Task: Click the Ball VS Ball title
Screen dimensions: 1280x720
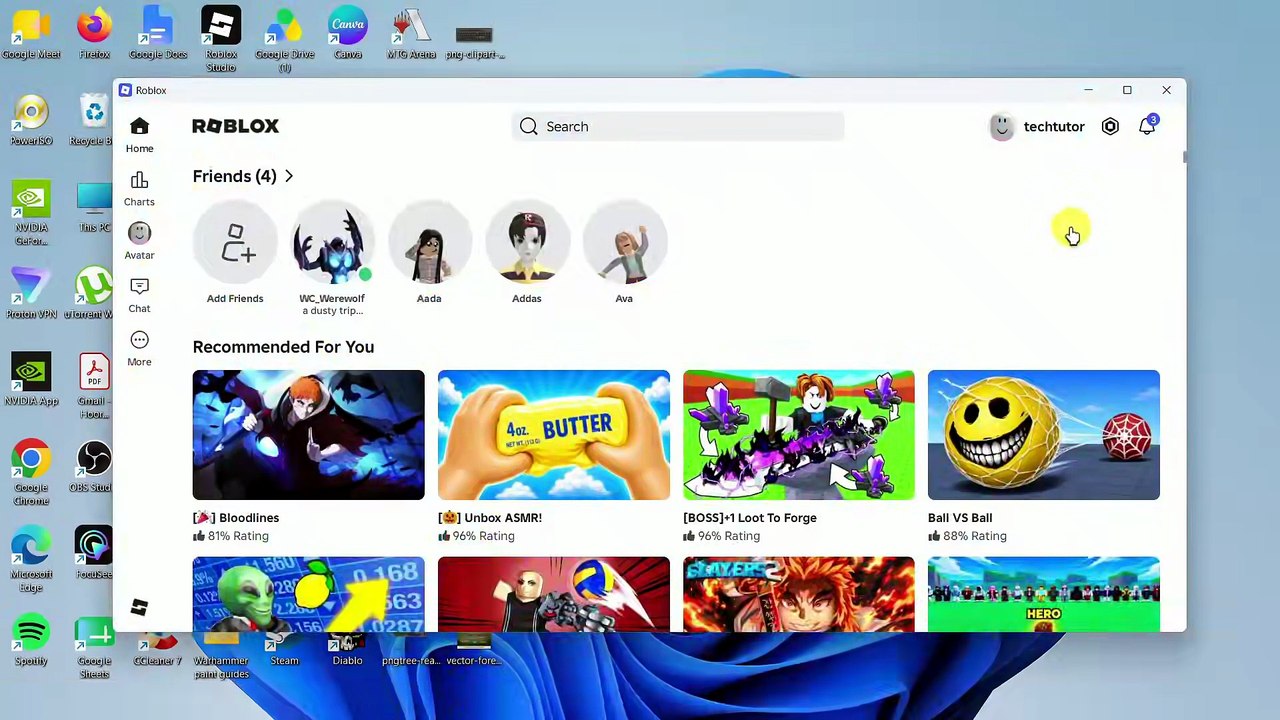Action: [960, 518]
